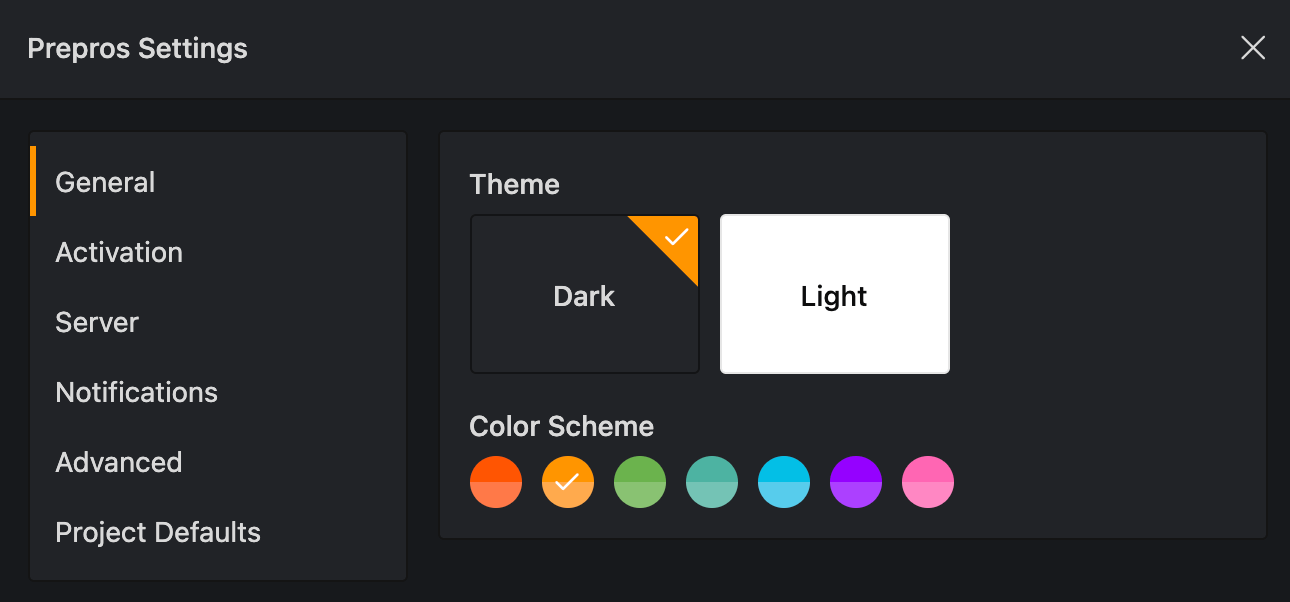Select the checked orange color scheme
Screen dimensions: 1290x602
coord(568,482)
